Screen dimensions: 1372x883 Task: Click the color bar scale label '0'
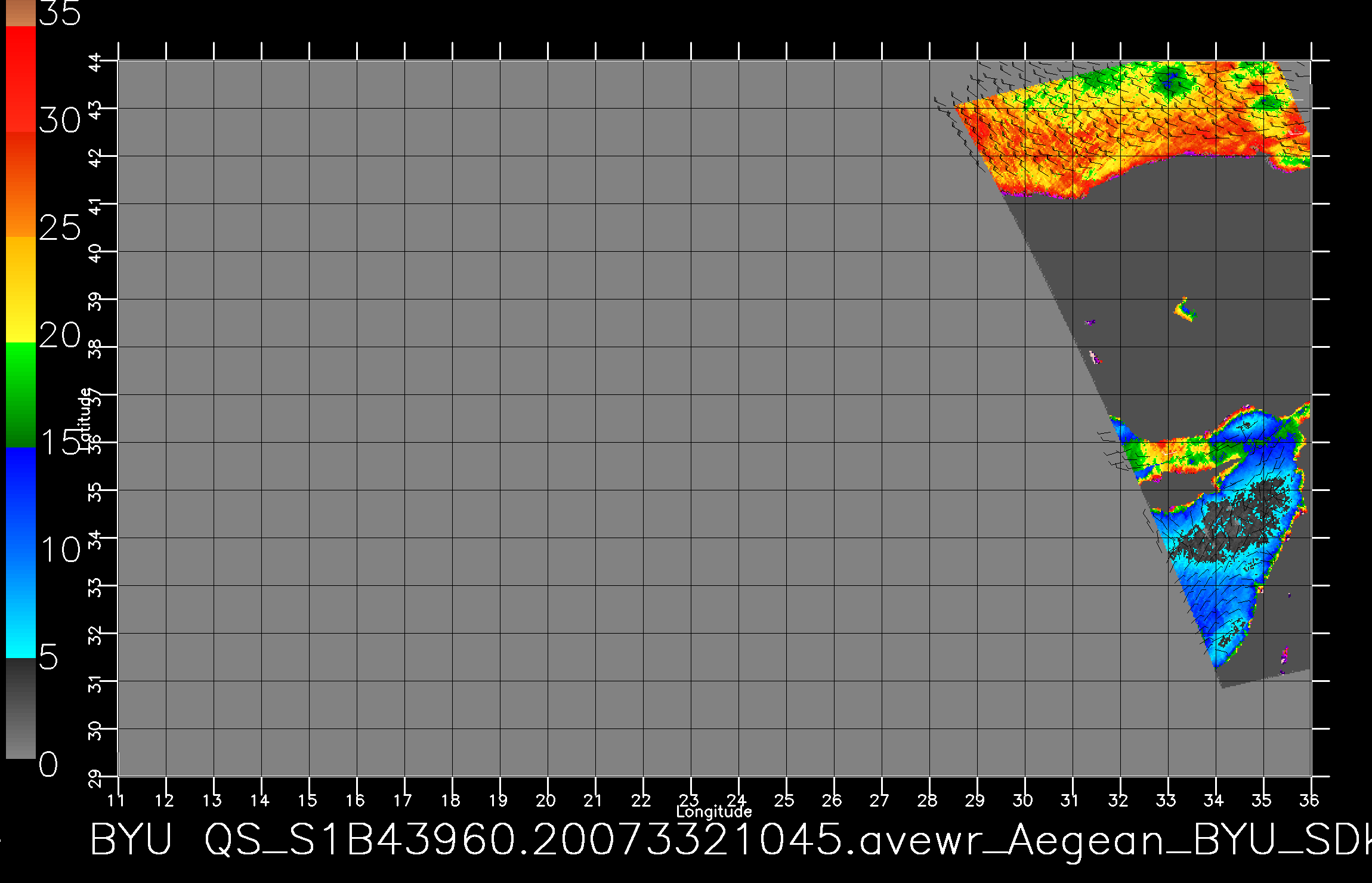[49, 764]
